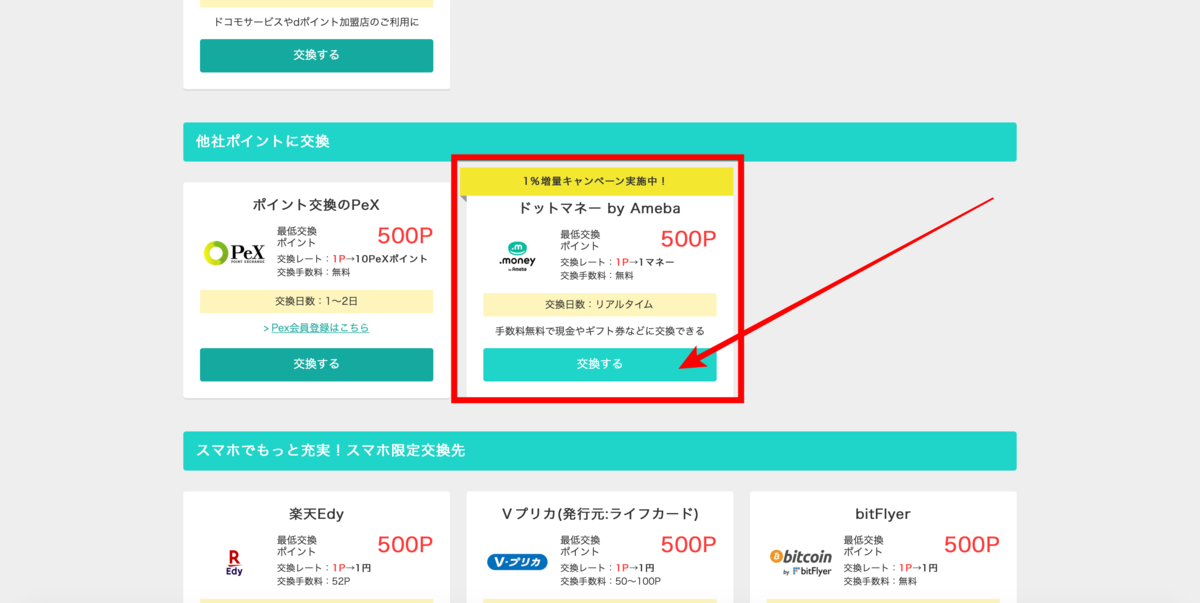
Task: Click 交換手数料:50〜100P in the Vプリカ card
Action: coord(610,581)
